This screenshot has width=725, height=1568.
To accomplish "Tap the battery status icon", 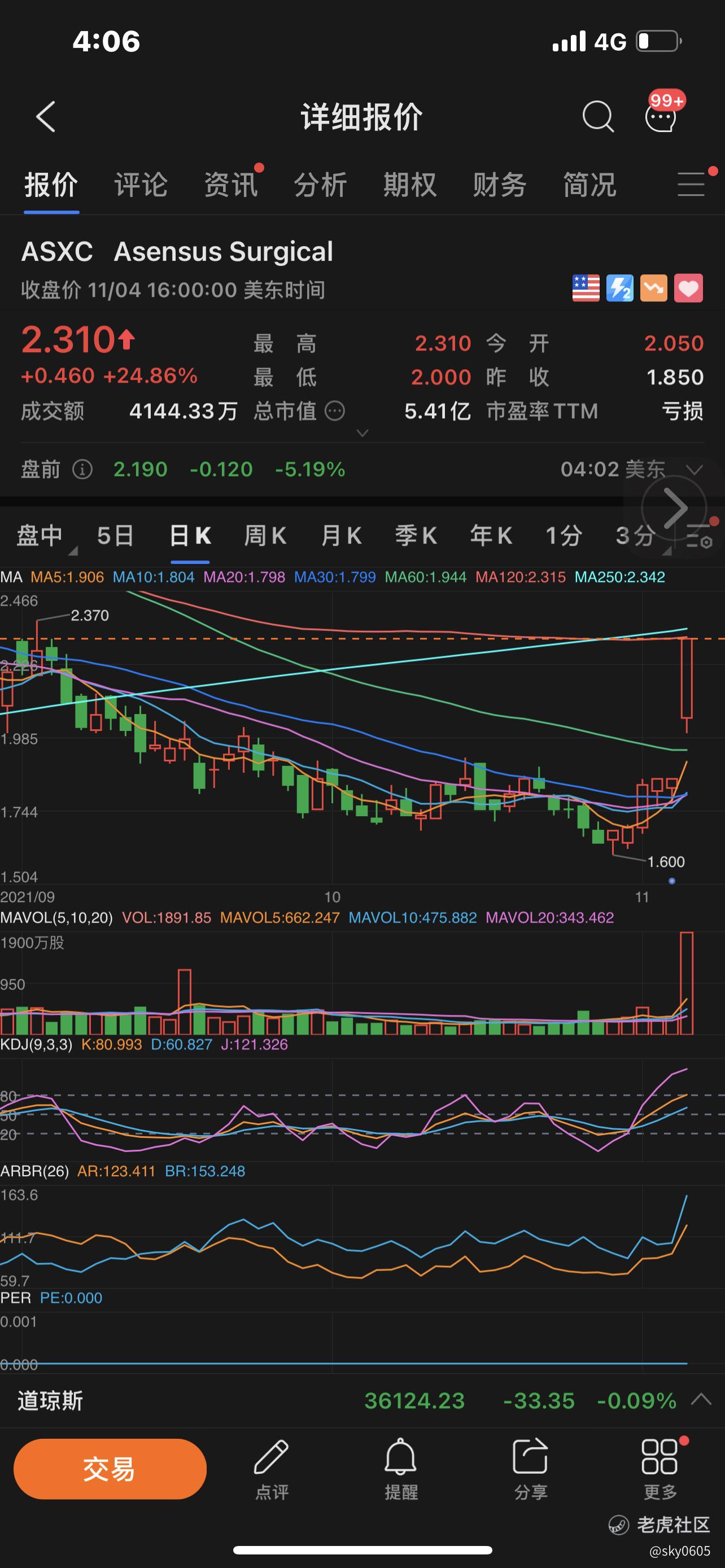I will (660, 41).
